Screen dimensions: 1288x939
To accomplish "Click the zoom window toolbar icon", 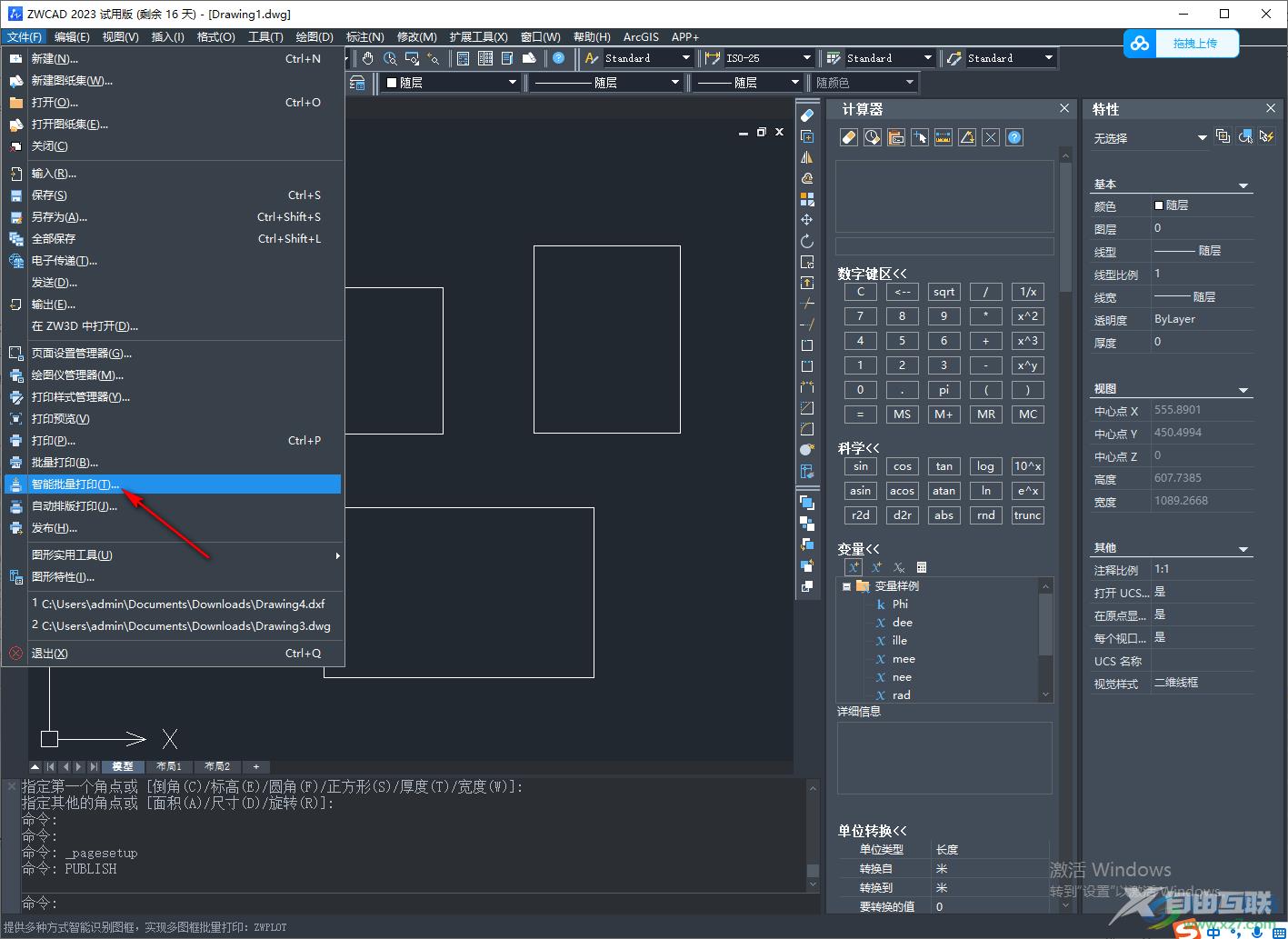I will (412, 58).
